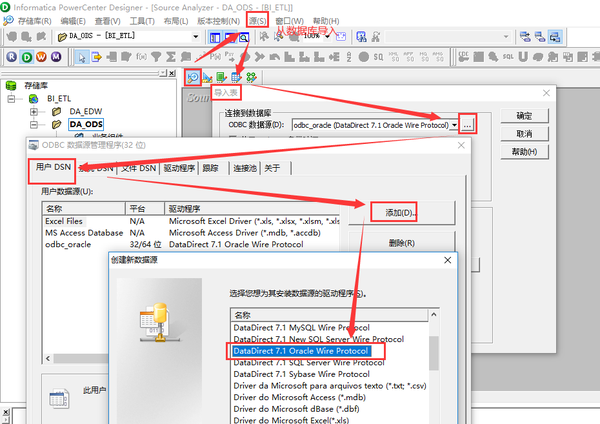Select DataDirect 7.1 MySQL Wire Protocol driver
Image resolution: width=600 pixels, height=424 pixels.
pos(302,328)
